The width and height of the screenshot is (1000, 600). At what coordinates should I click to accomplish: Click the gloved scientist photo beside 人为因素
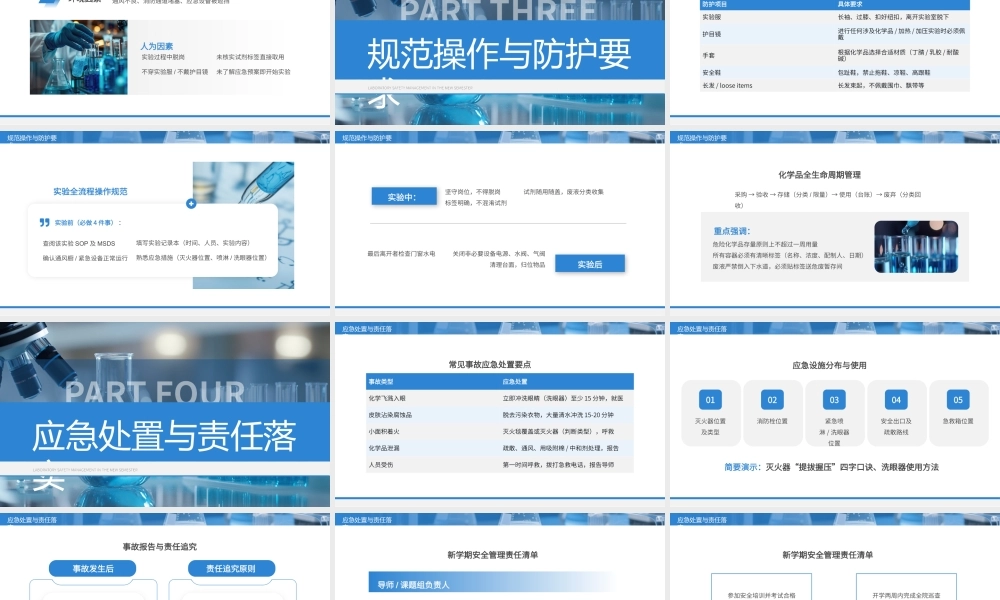tap(78, 57)
